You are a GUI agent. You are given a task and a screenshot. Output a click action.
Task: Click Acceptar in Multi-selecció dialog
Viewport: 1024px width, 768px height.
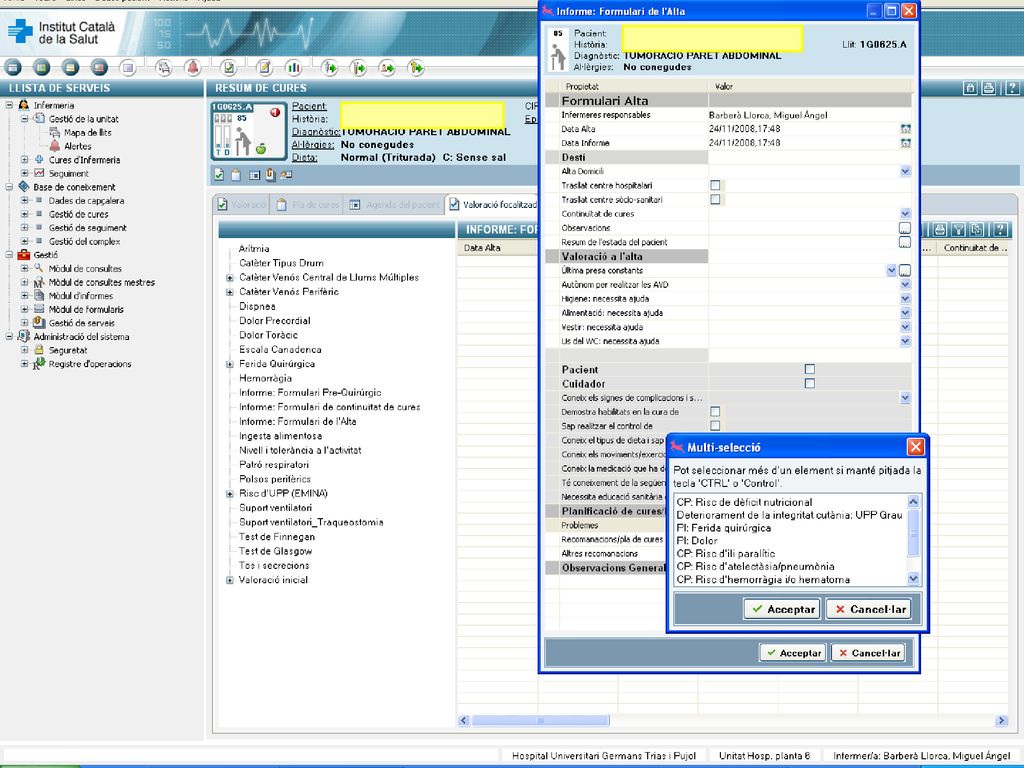782,609
